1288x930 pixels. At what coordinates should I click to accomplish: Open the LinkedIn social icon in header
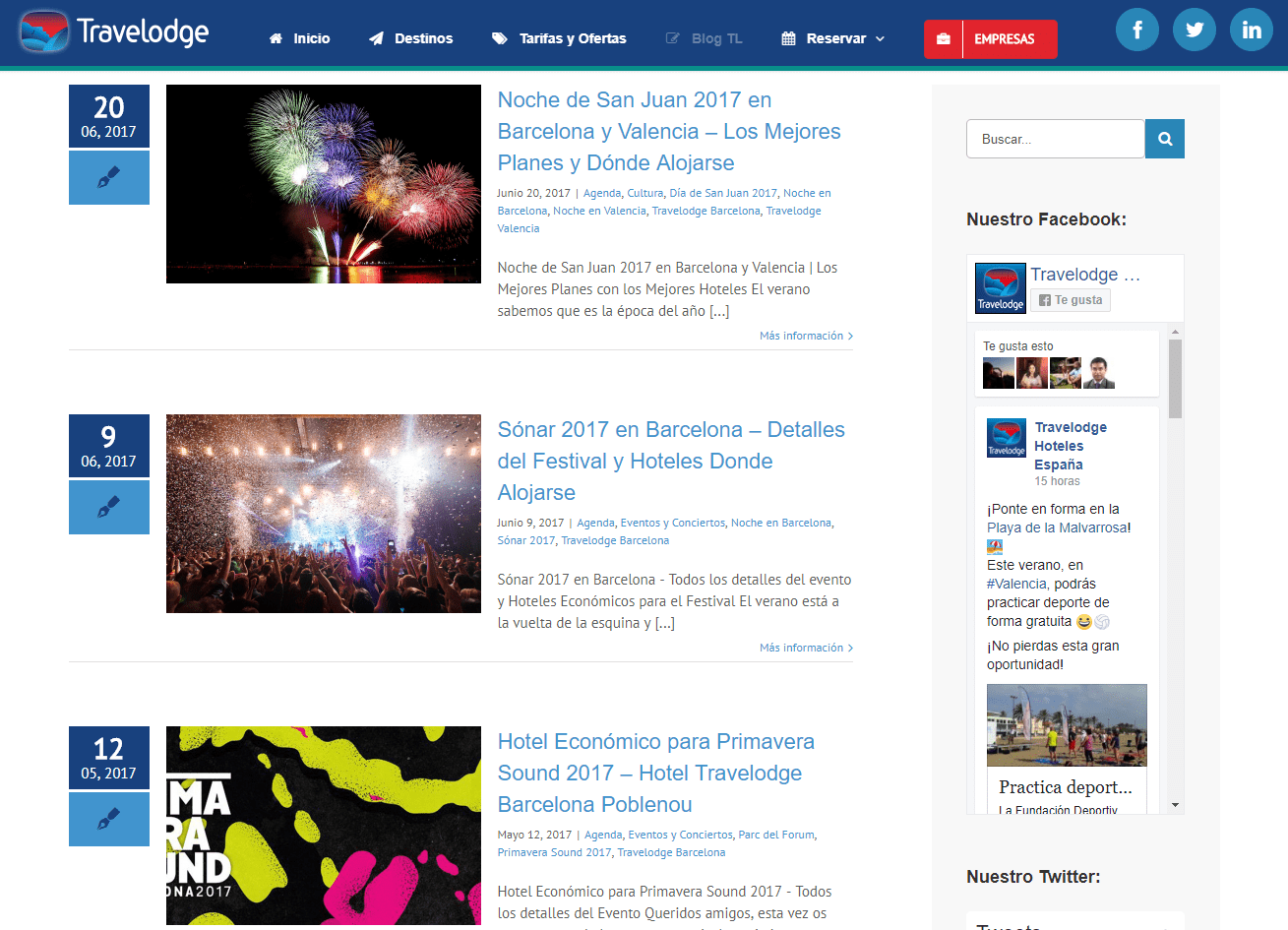coord(1252,30)
